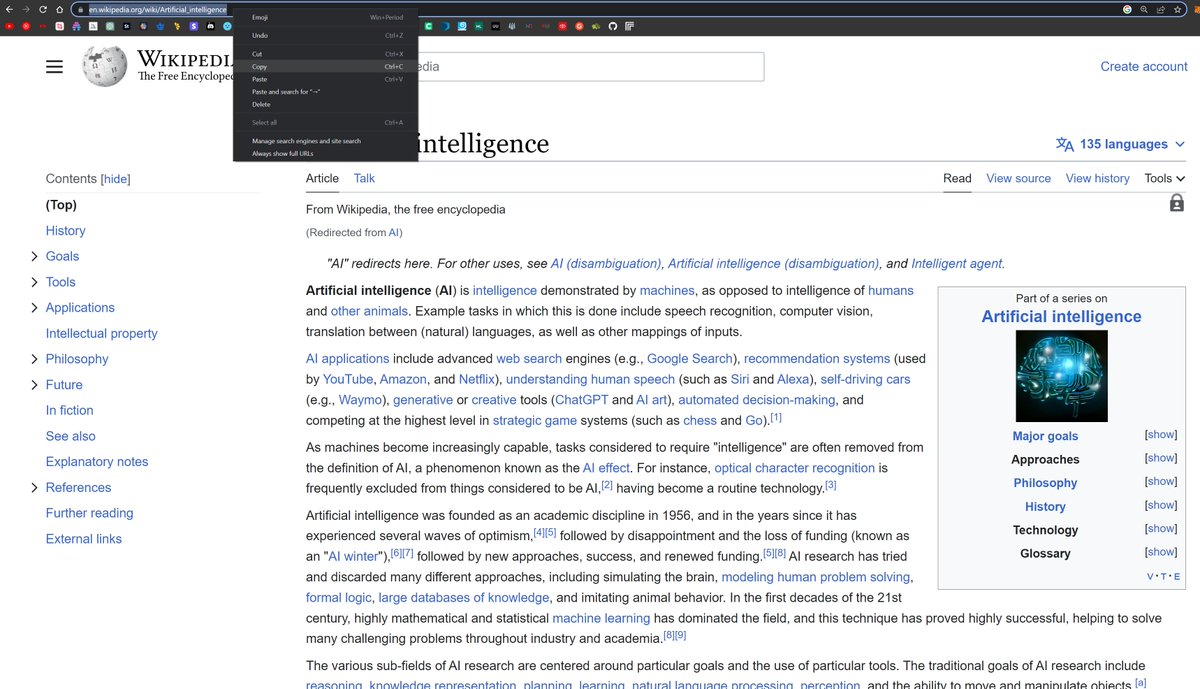Open the ChatGPT article link

point(580,400)
